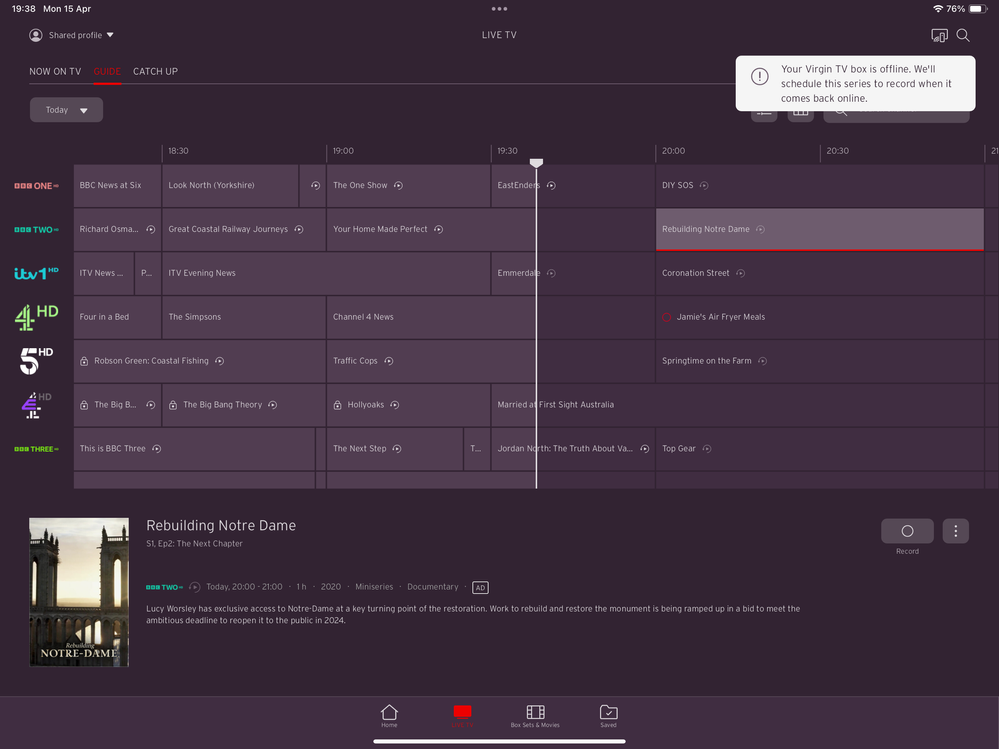Open the Today date dropdown

tap(66, 110)
